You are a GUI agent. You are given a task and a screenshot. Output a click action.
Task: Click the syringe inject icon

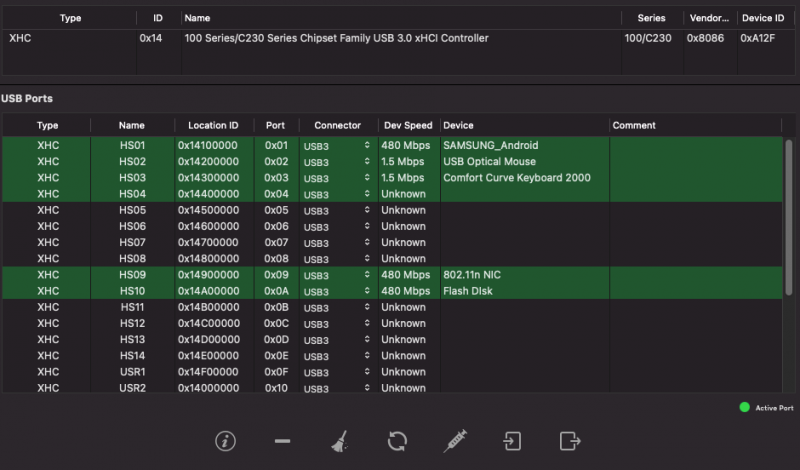[x=456, y=441]
